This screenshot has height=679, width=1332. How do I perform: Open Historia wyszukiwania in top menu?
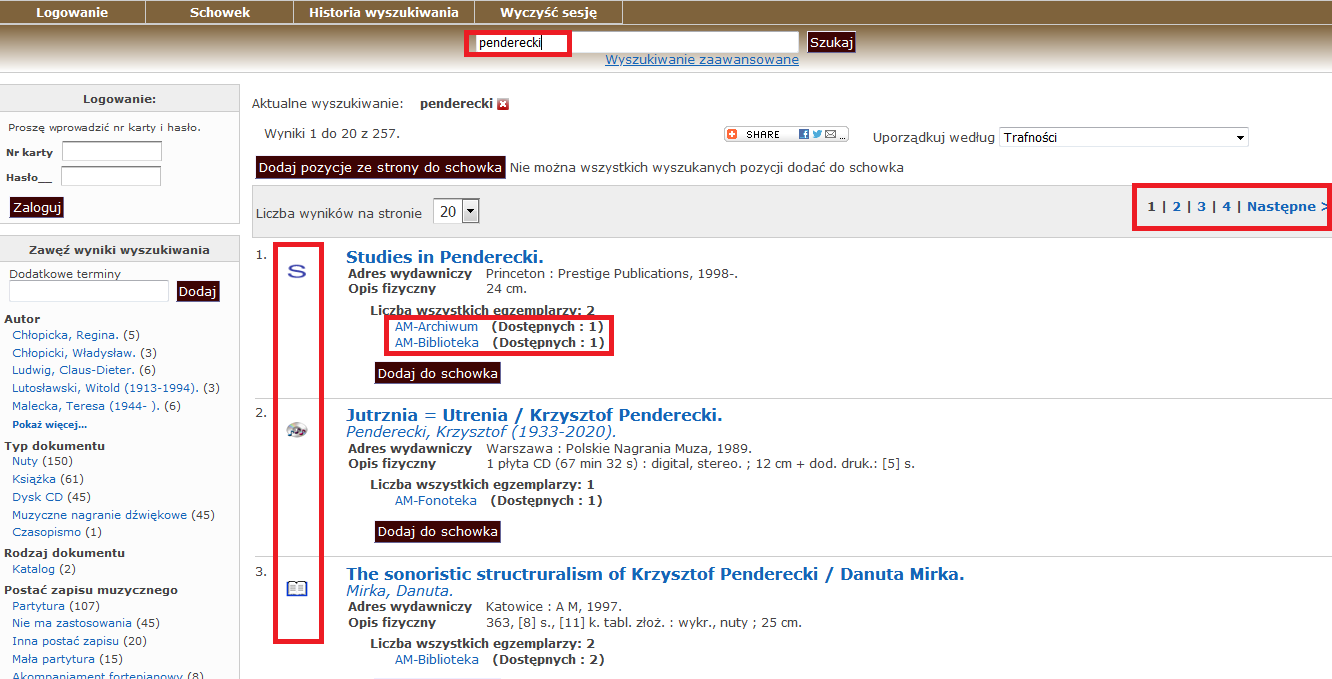pos(384,12)
